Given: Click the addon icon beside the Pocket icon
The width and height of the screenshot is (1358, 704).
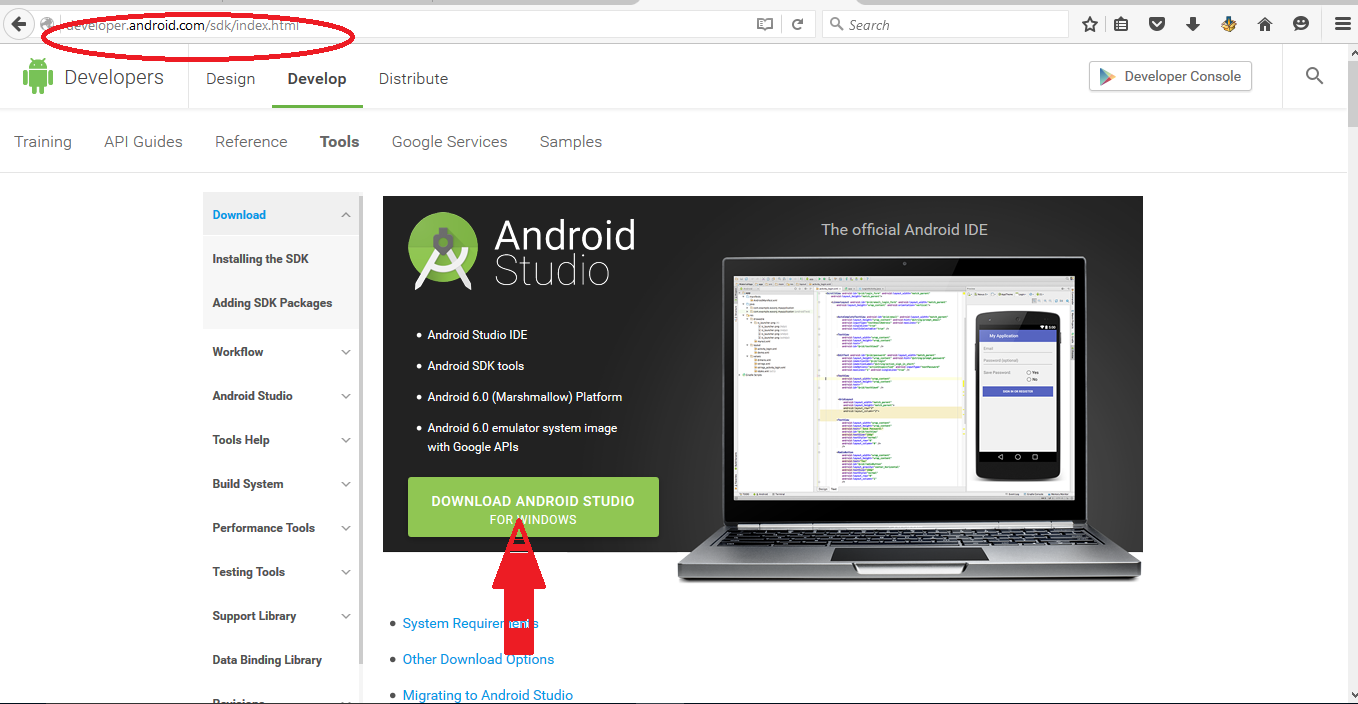Looking at the screenshot, I should pyautogui.click(x=1229, y=25).
